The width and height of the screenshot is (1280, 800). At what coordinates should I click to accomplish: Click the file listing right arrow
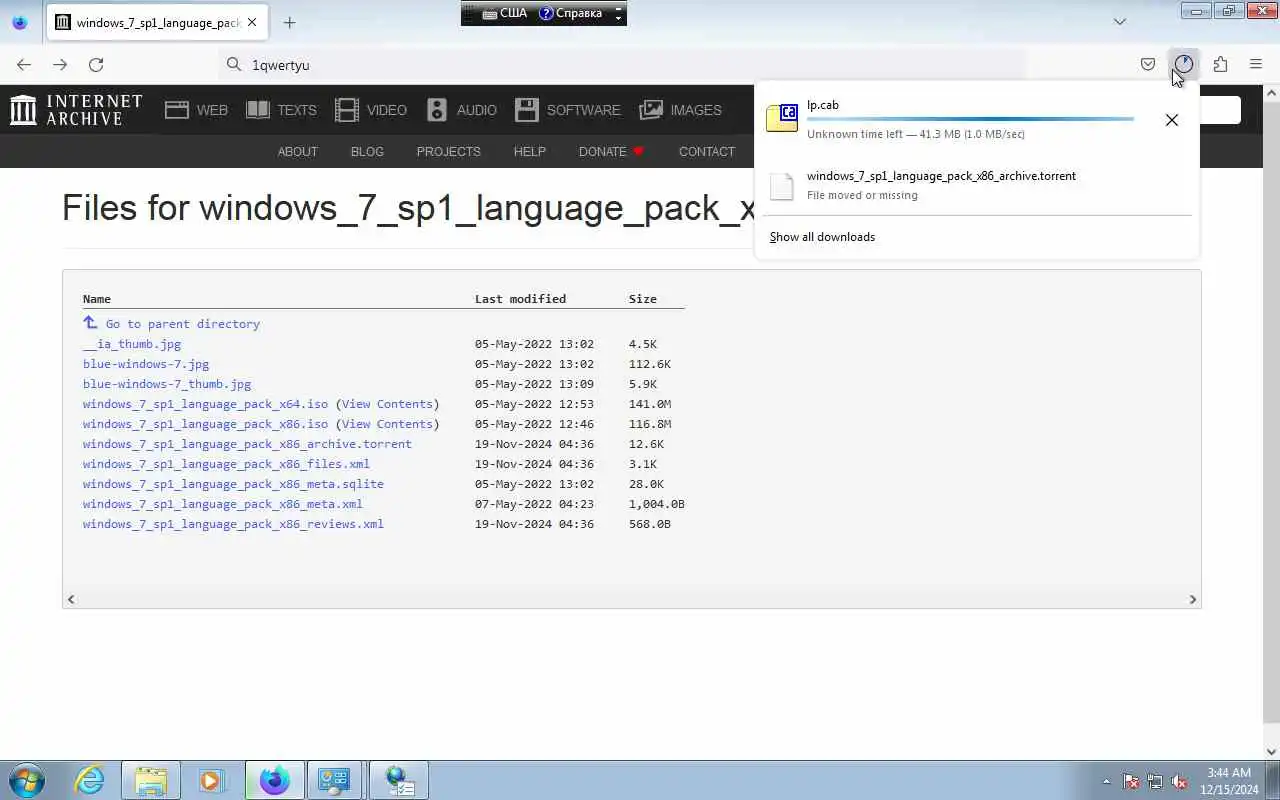1192,599
